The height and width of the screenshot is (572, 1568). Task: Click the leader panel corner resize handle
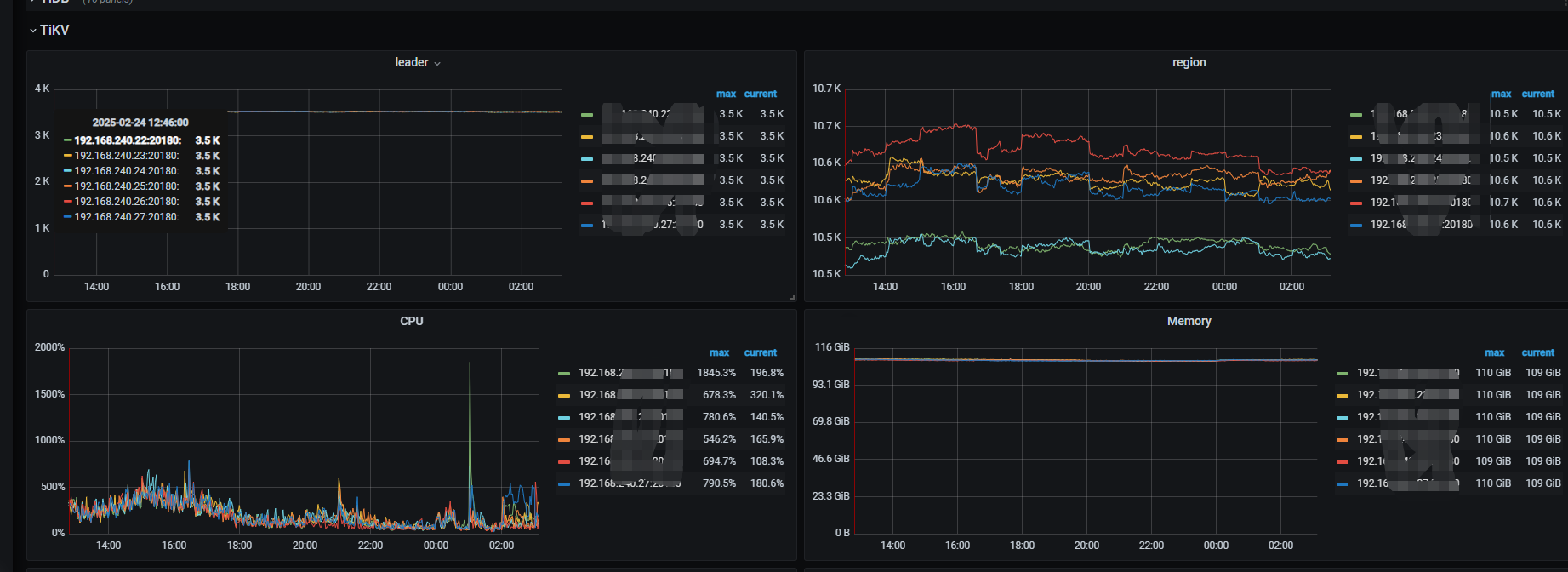(x=792, y=297)
